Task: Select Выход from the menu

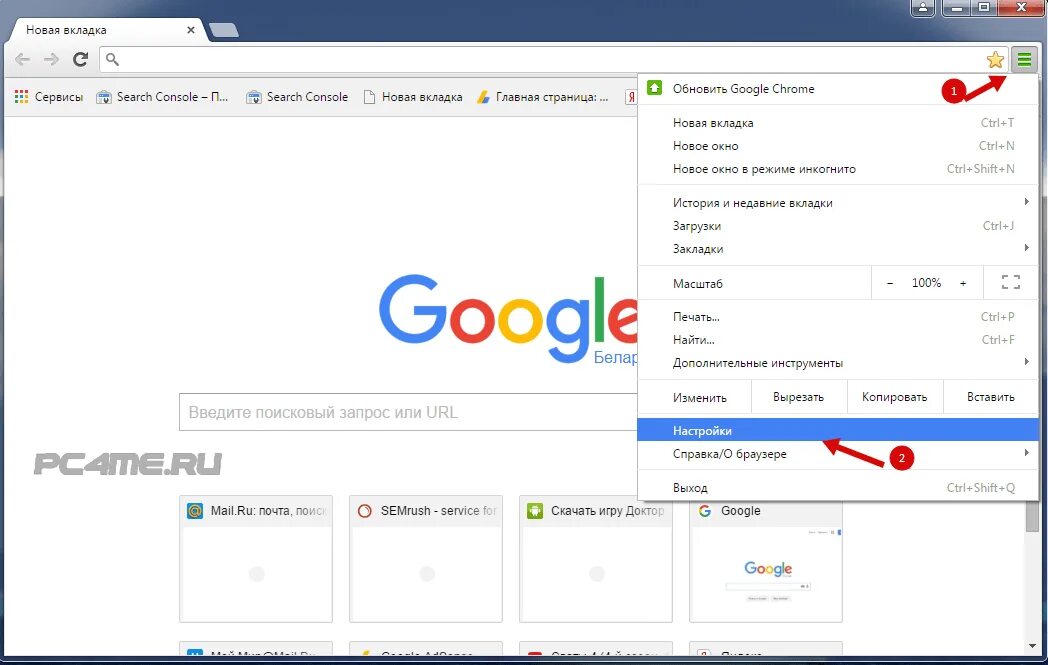Action: (838, 488)
